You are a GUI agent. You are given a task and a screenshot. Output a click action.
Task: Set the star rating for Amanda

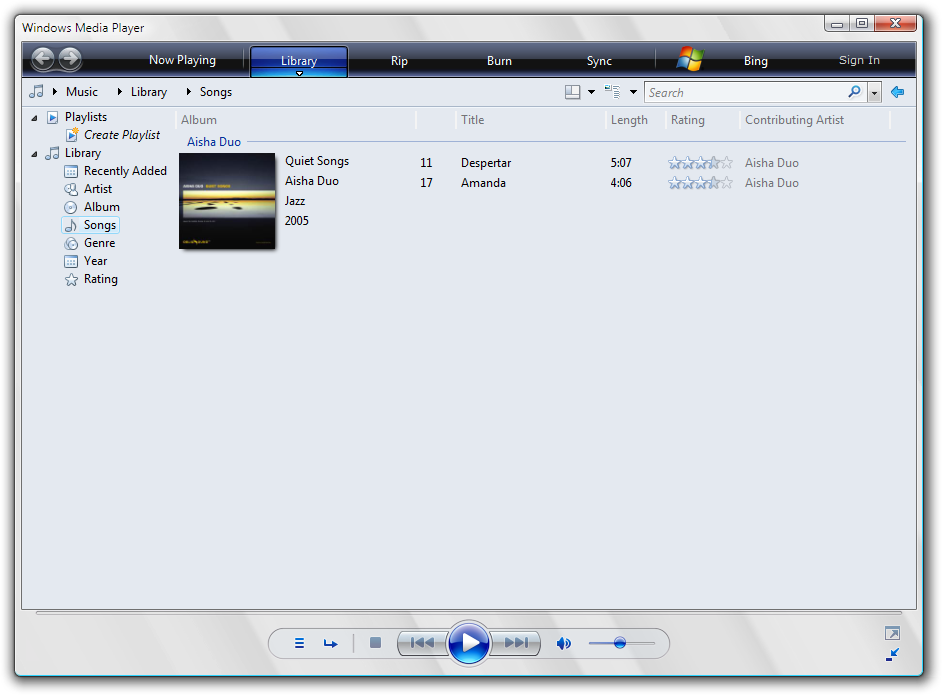700,183
